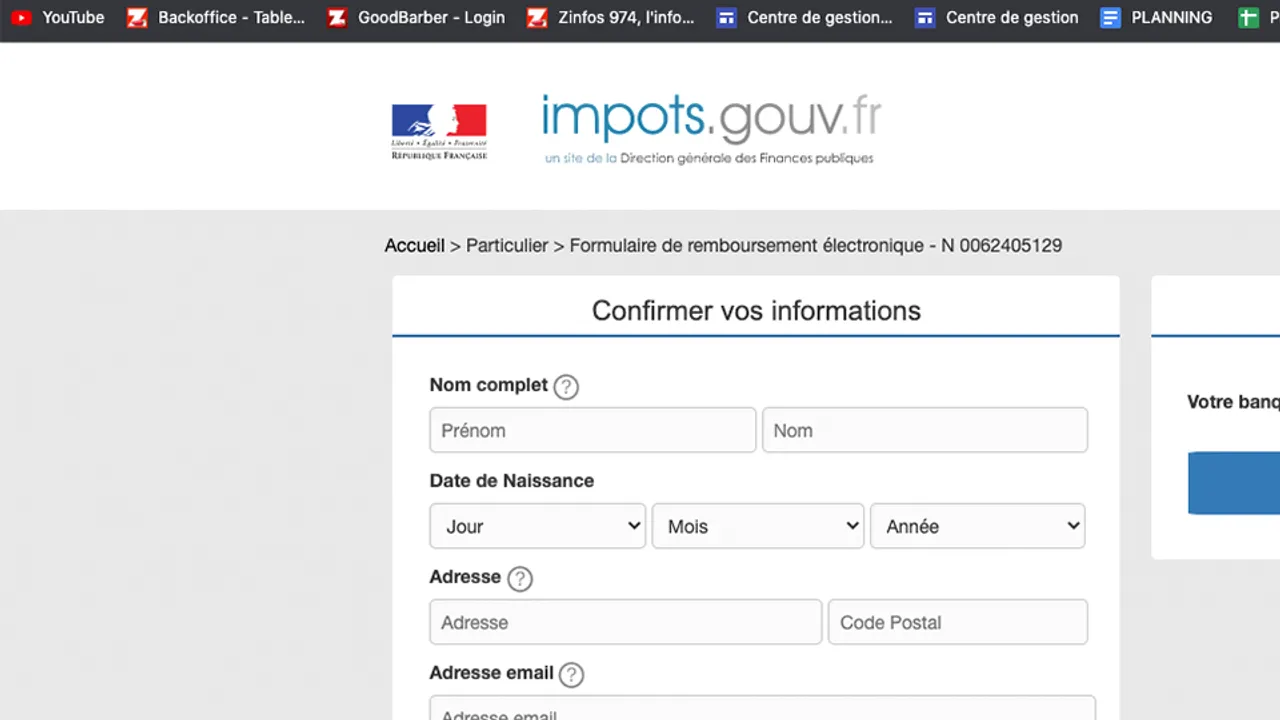1280x720 pixels.
Task: Expand the Année dropdown
Action: (x=978, y=526)
